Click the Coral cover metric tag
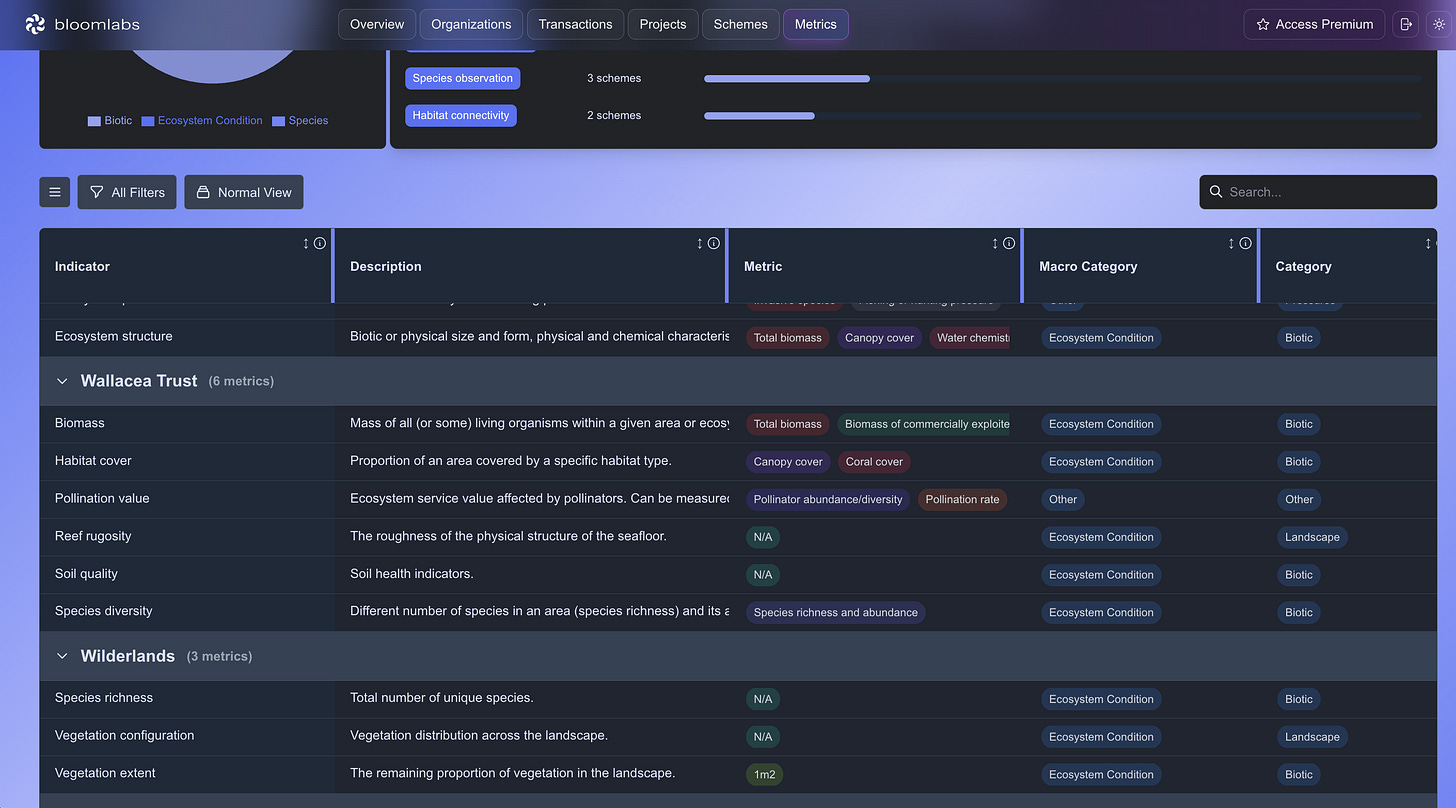1456x808 pixels. (874, 462)
